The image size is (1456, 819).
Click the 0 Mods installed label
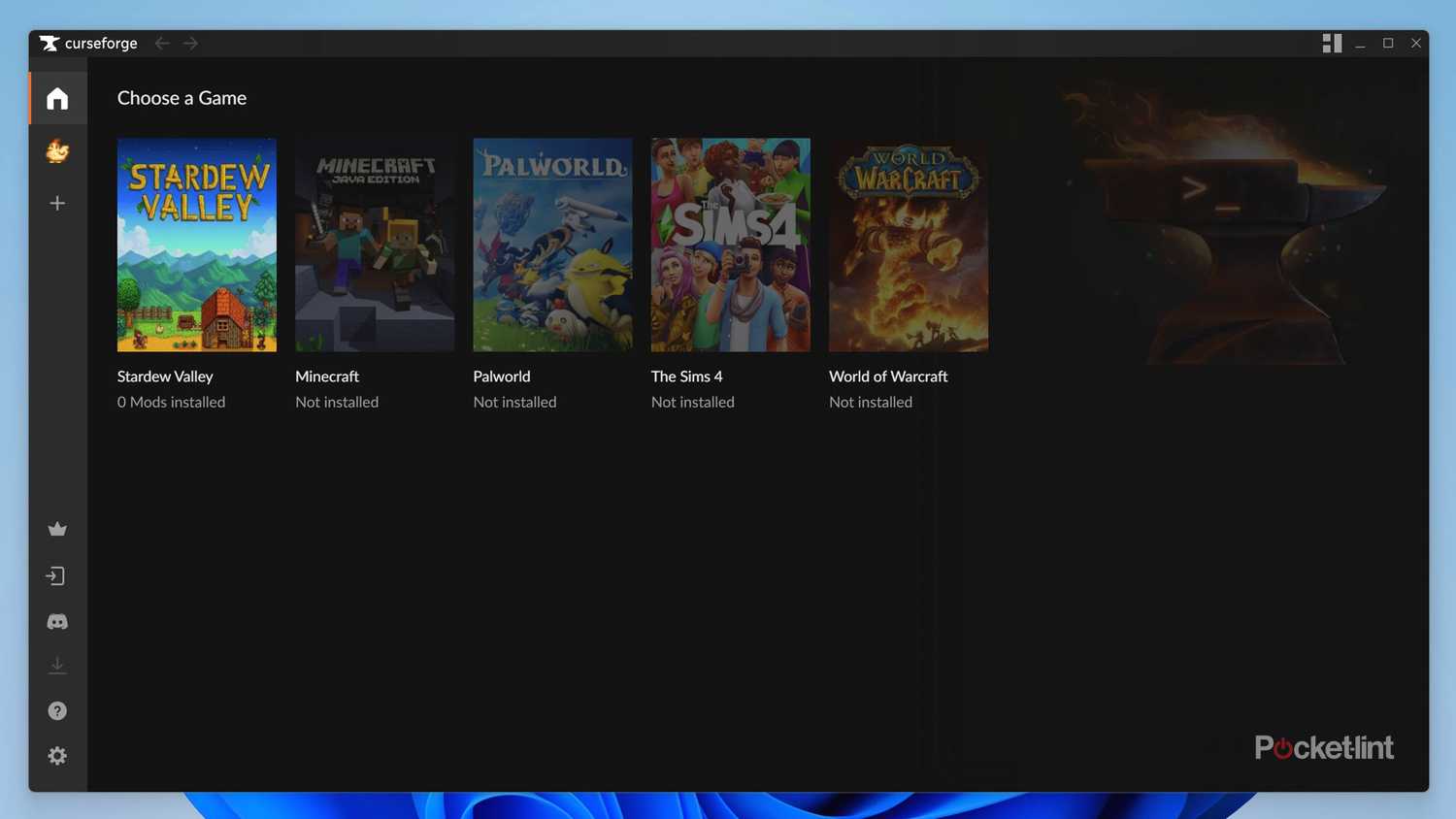[171, 402]
